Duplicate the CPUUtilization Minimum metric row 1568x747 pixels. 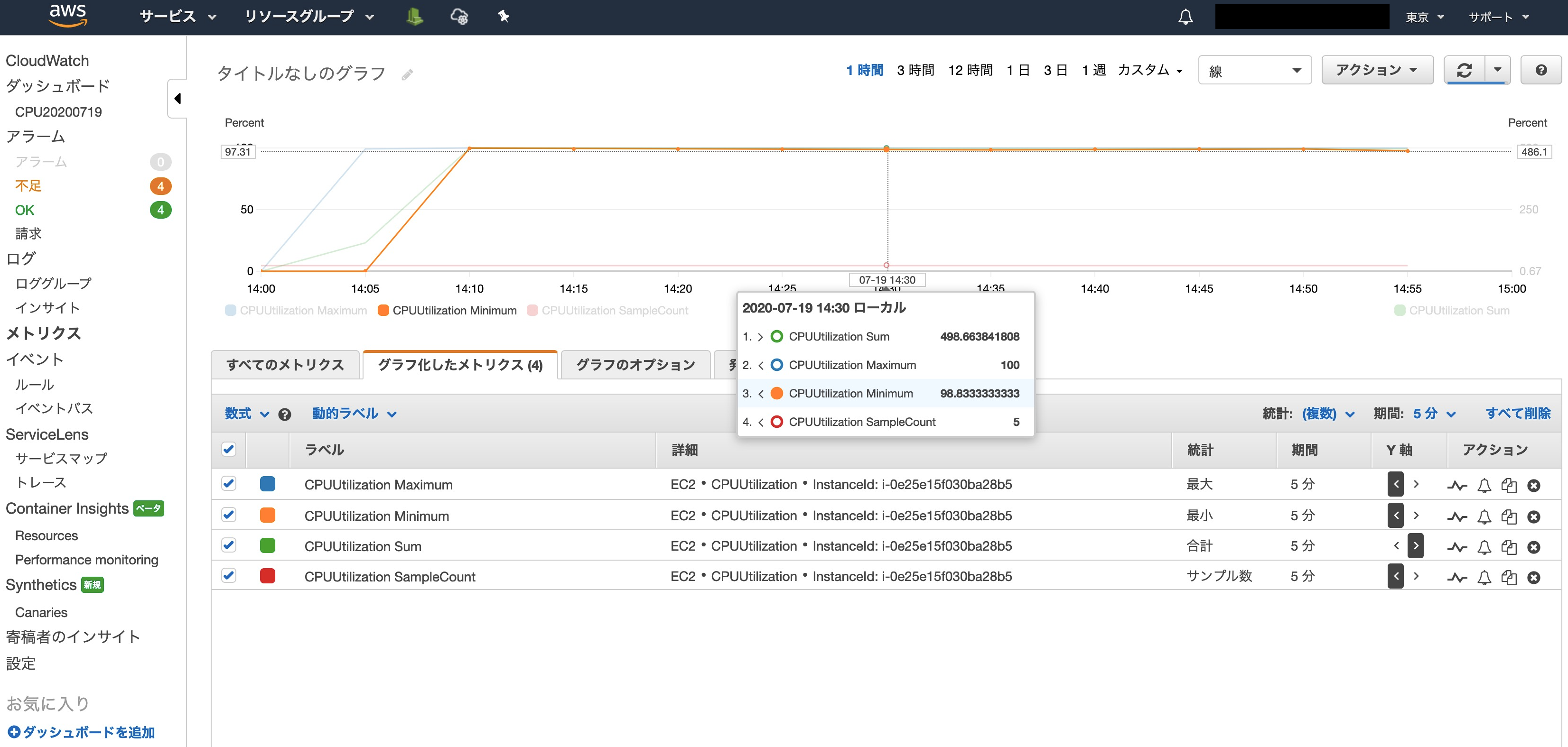[x=1508, y=516]
